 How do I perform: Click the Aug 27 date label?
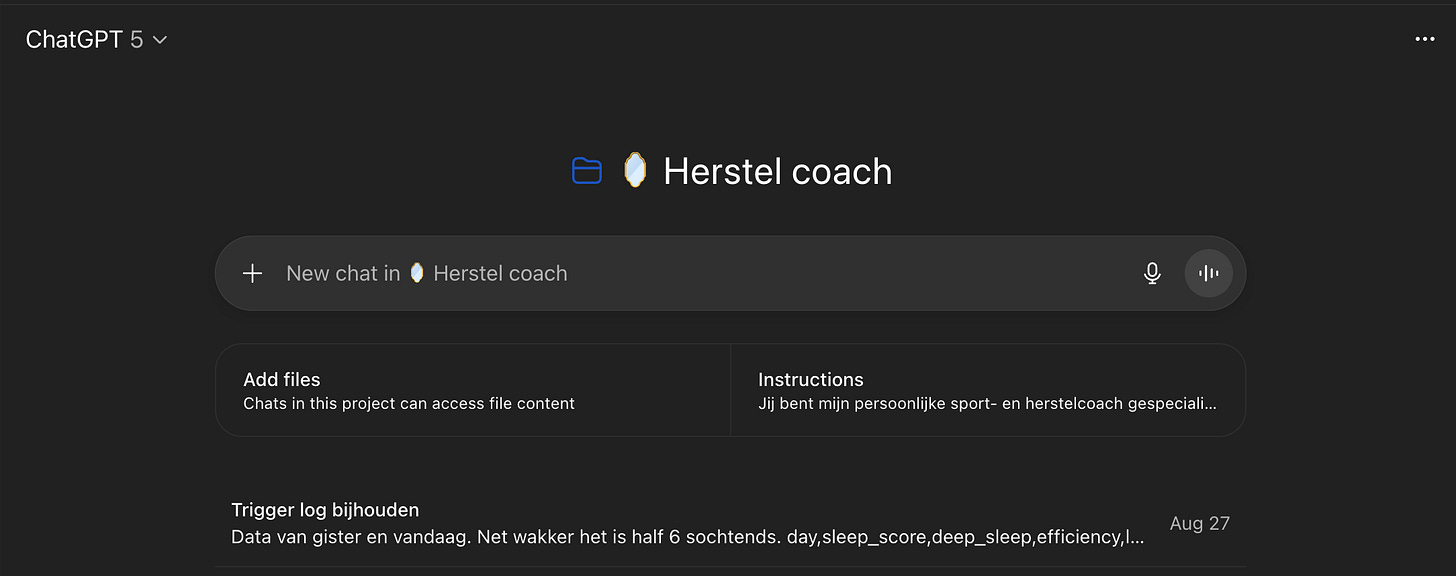pyautogui.click(x=1199, y=523)
